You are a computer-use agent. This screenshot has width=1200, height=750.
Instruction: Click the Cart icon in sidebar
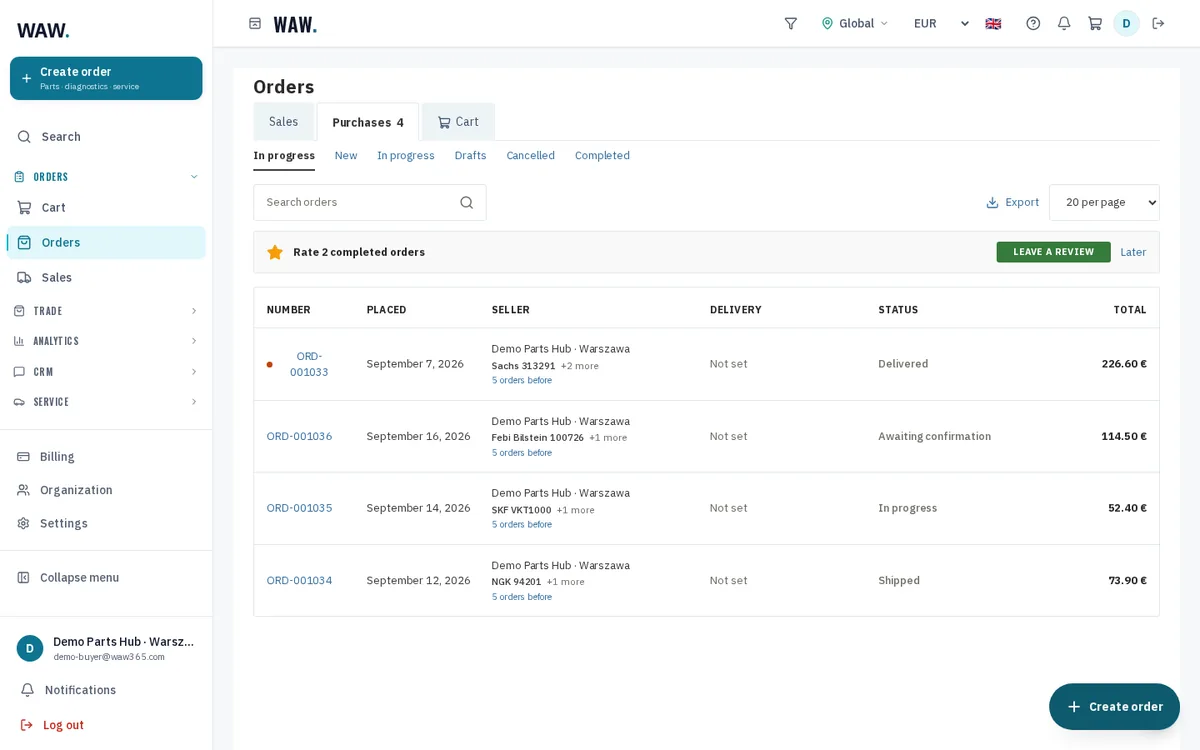click(24, 207)
